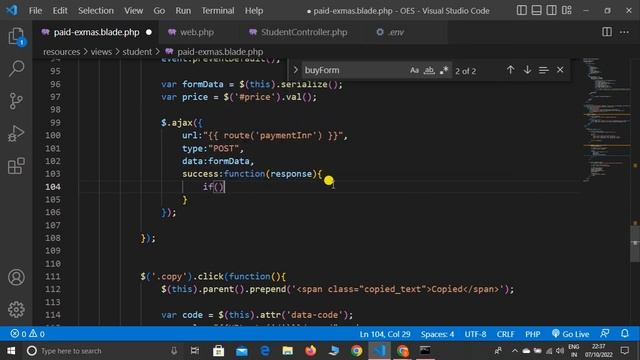This screenshot has height=360, width=640.
Task: Start Go Live server
Action: [570, 334]
